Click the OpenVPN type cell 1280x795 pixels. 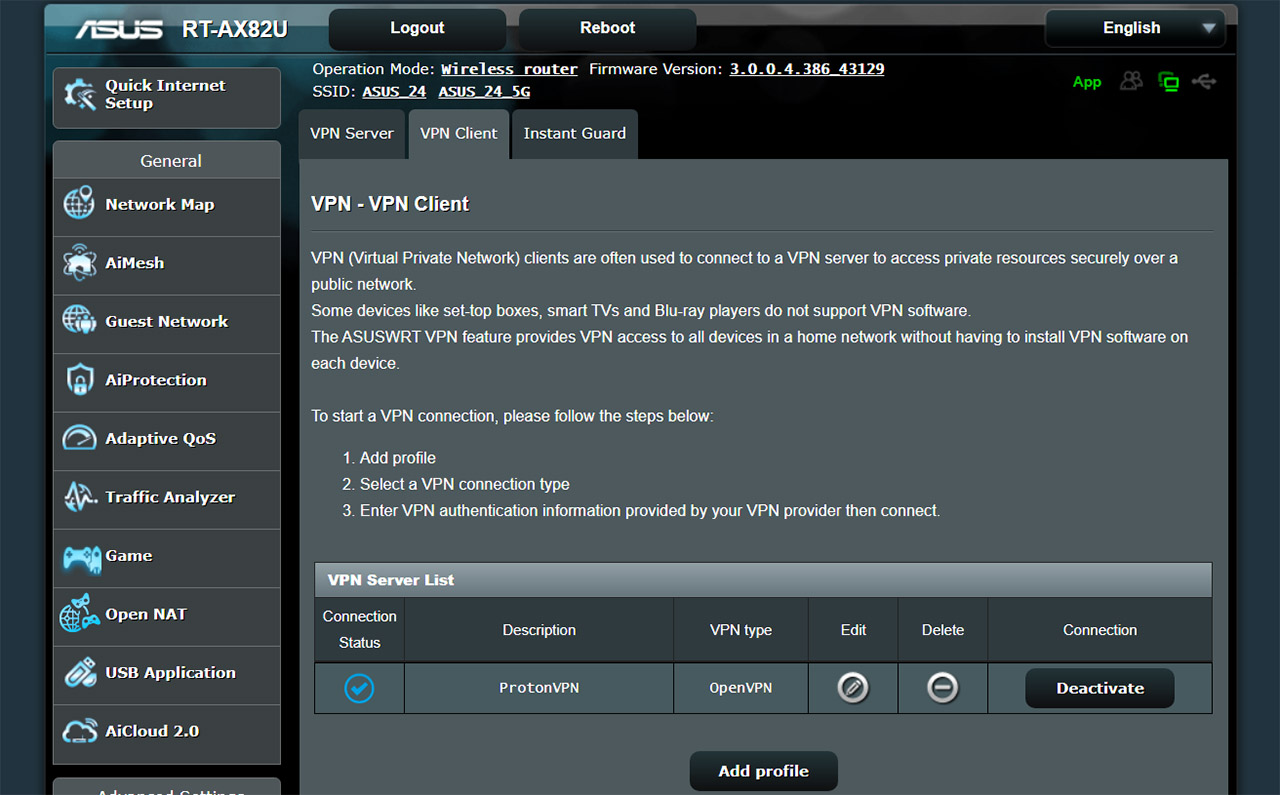741,688
